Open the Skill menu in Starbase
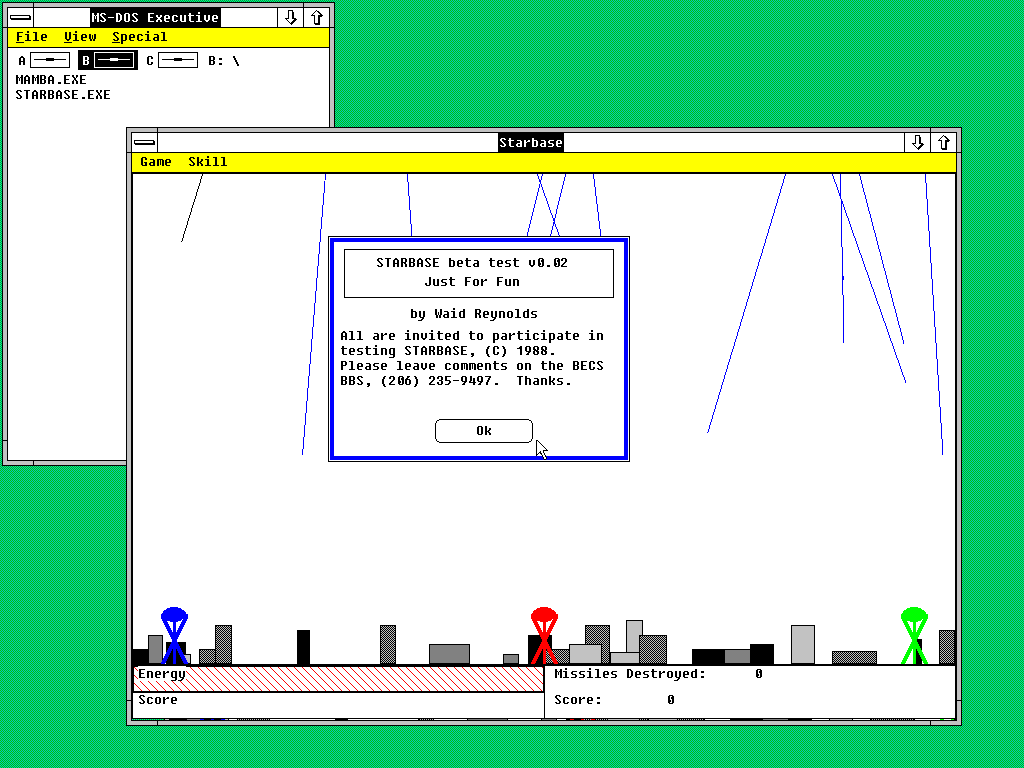 (x=208, y=162)
